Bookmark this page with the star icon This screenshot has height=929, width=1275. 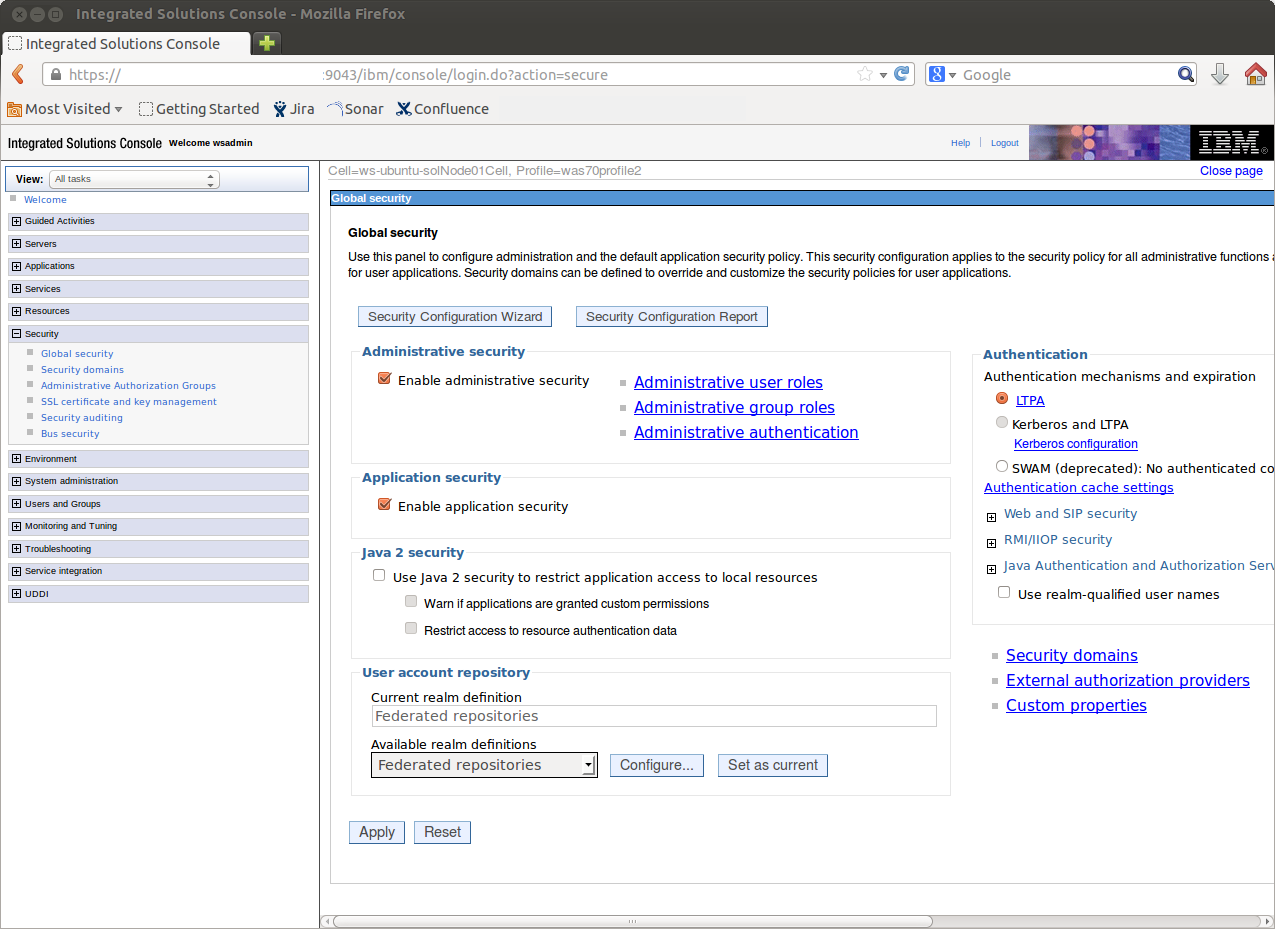tap(865, 75)
